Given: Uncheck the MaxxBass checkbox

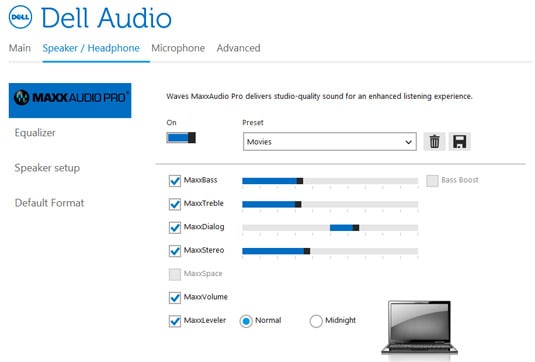Looking at the screenshot, I should pos(175,180).
